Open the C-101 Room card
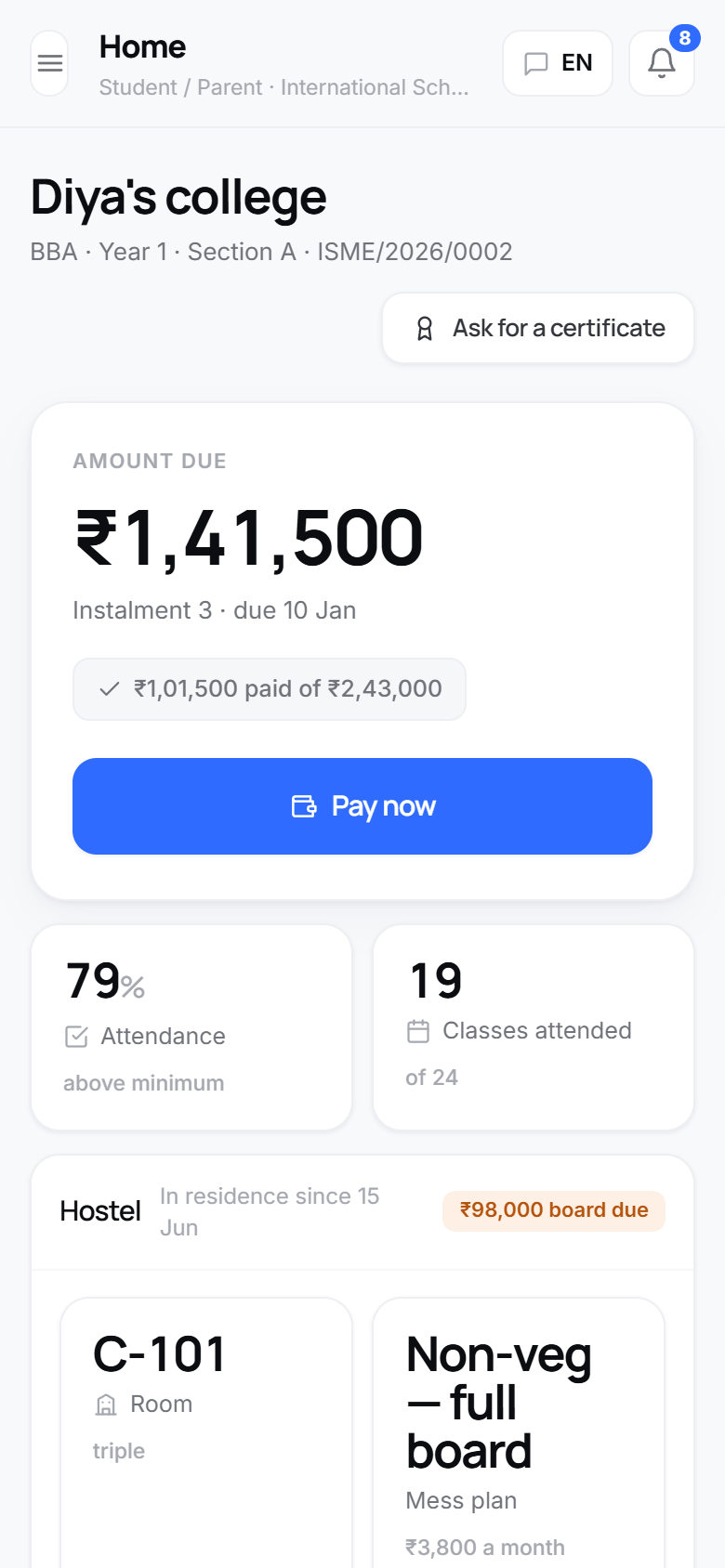The image size is (725, 1568). (x=206, y=1432)
